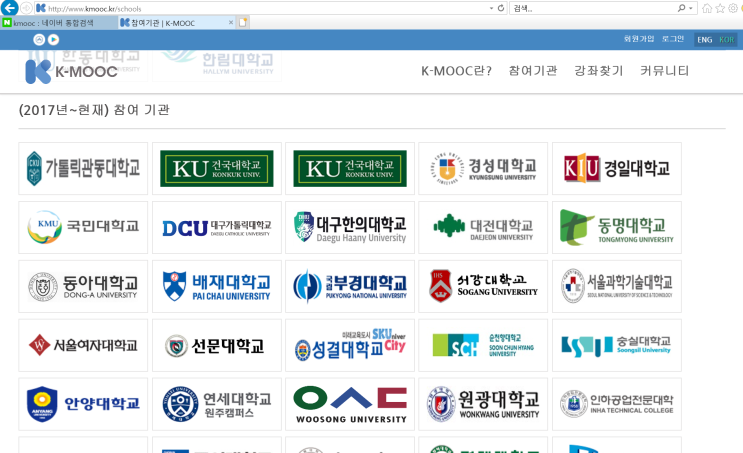Refresh the page with reload icon
743x453 pixels.
501,8
